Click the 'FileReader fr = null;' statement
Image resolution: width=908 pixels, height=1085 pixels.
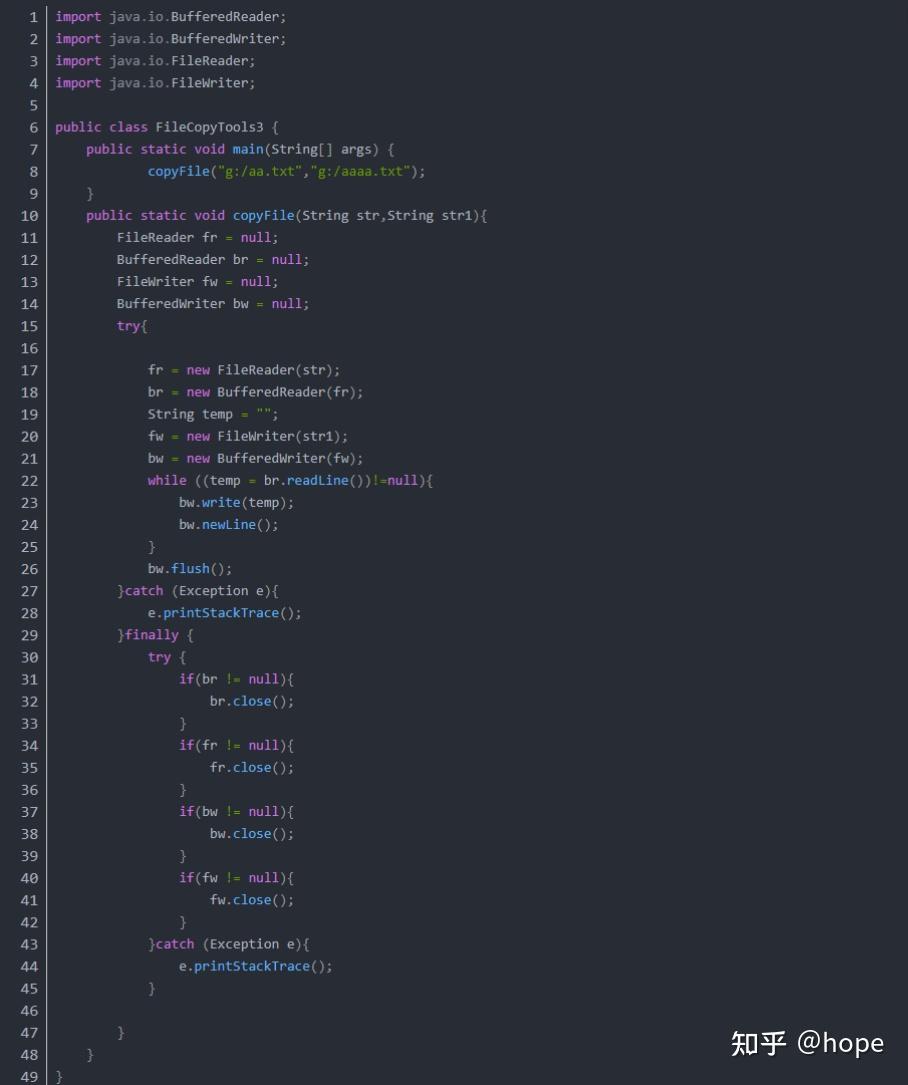pos(197,238)
